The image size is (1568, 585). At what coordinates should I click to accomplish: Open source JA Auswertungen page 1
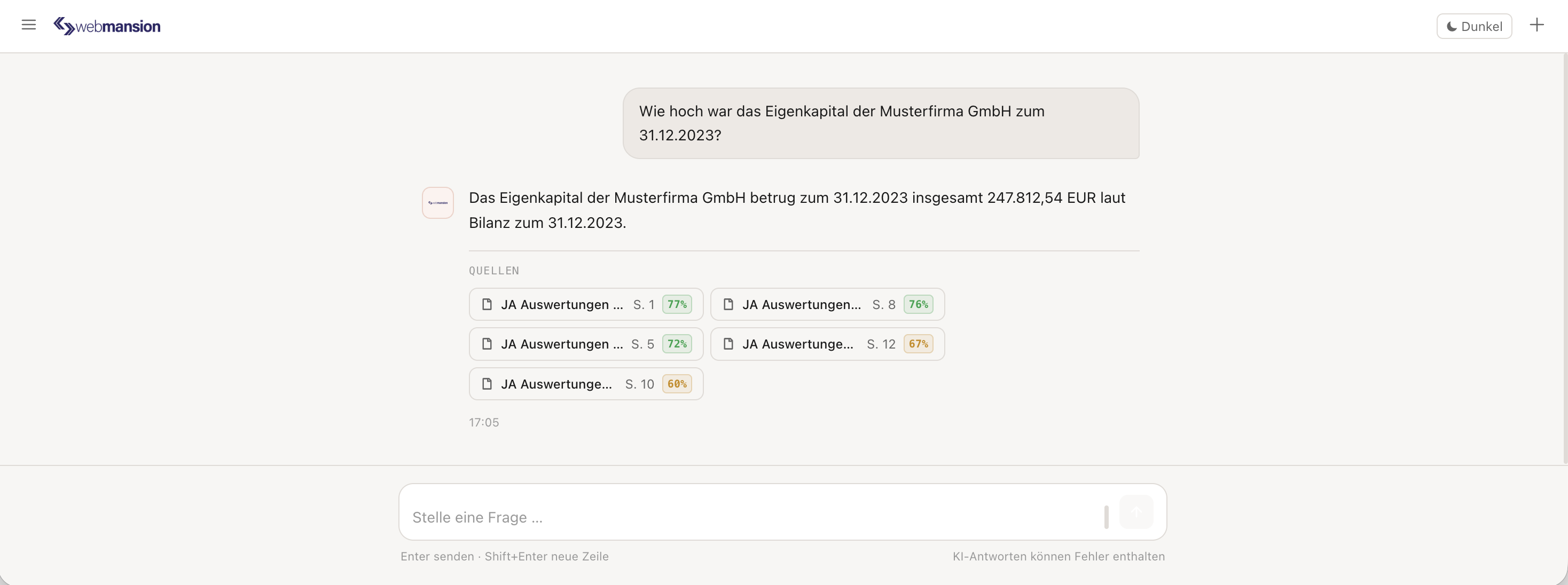tap(585, 304)
